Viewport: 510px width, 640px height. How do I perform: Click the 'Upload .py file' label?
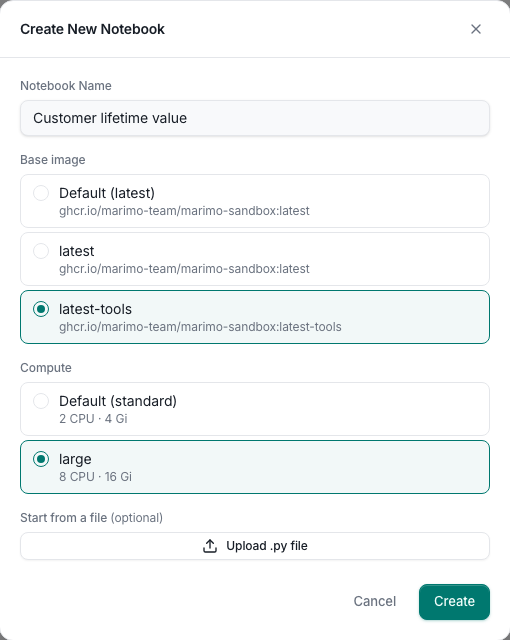pos(267,546)
